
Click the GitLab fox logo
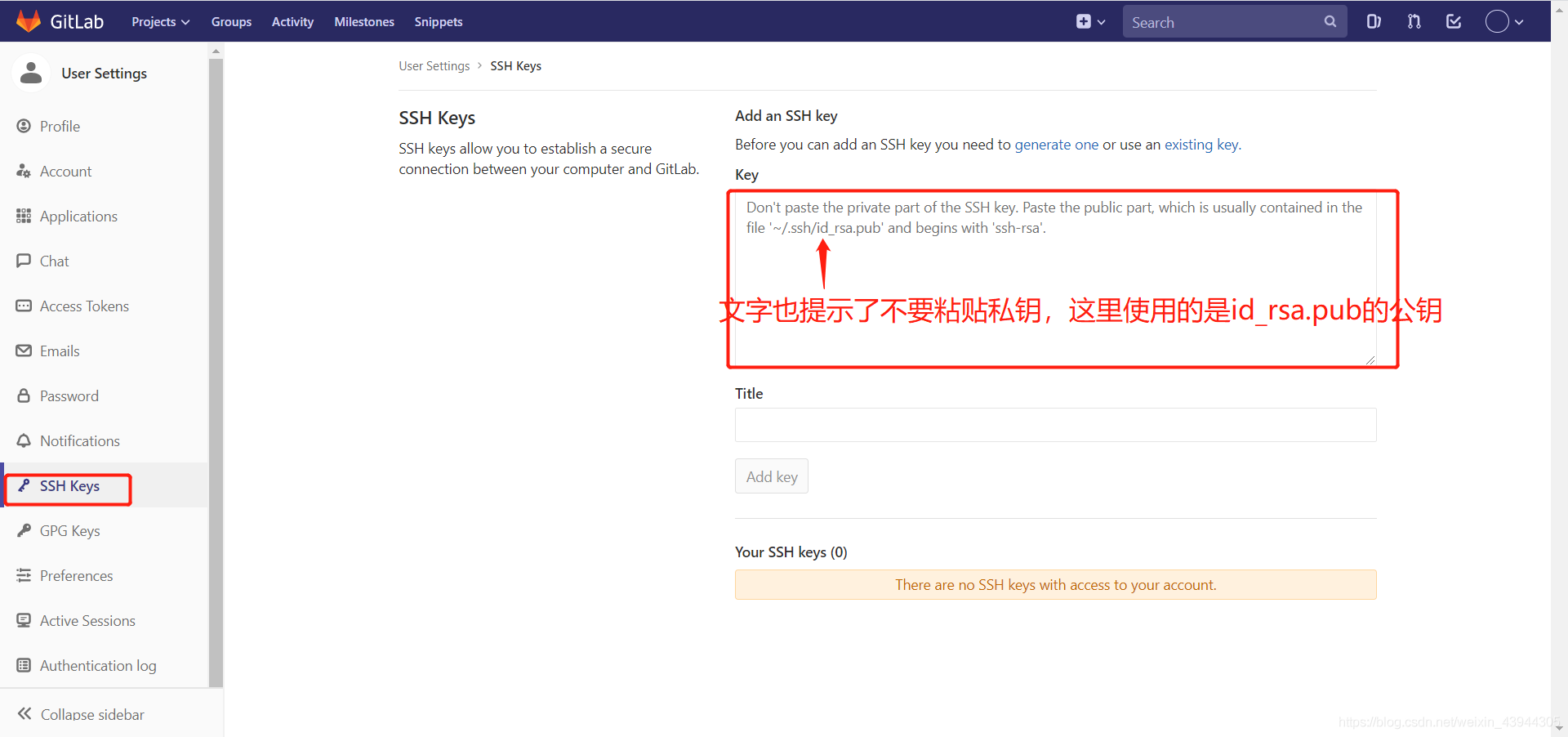(29, 21)
